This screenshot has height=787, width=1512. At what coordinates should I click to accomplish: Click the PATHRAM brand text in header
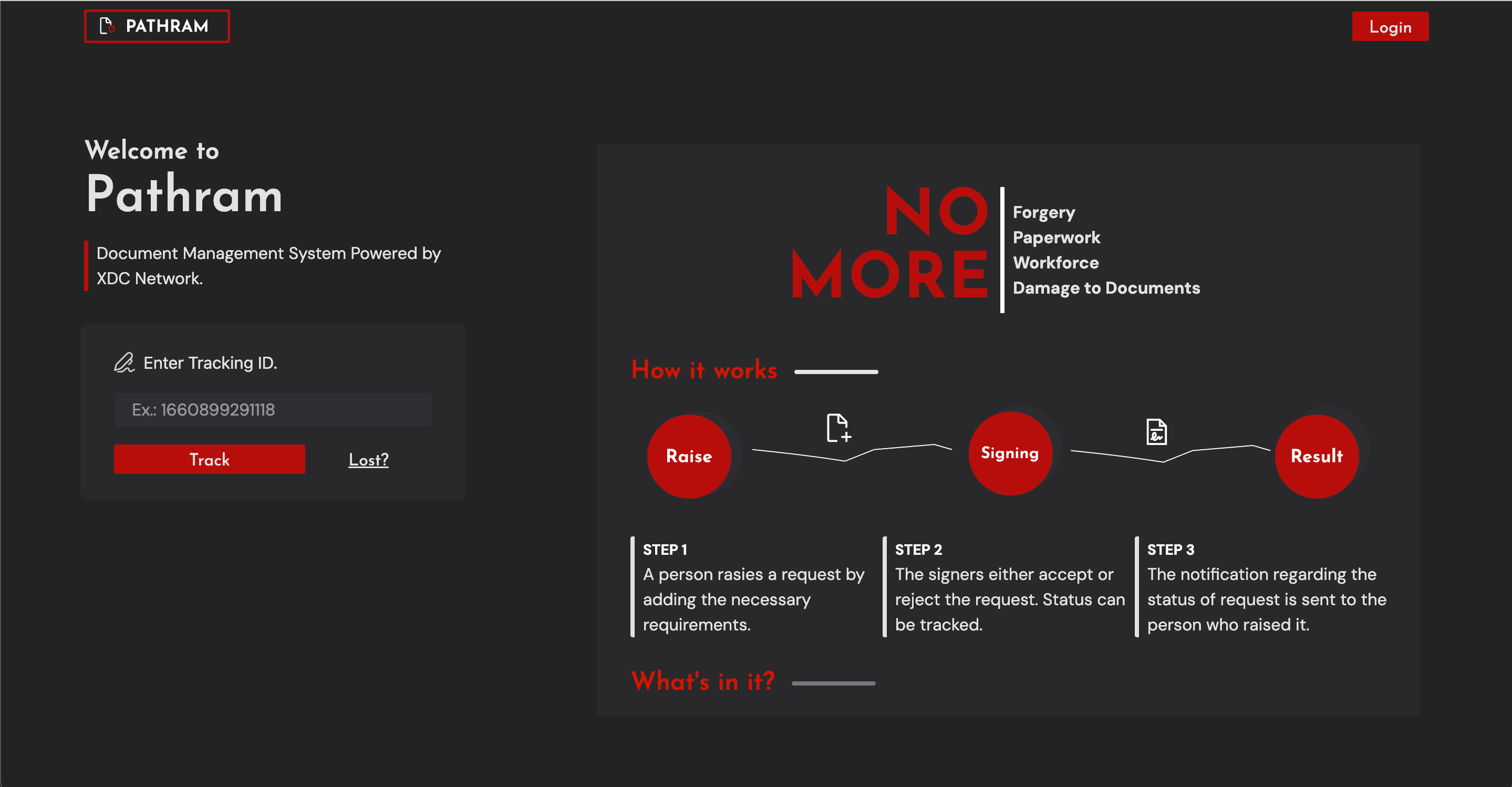pos(167,26)
